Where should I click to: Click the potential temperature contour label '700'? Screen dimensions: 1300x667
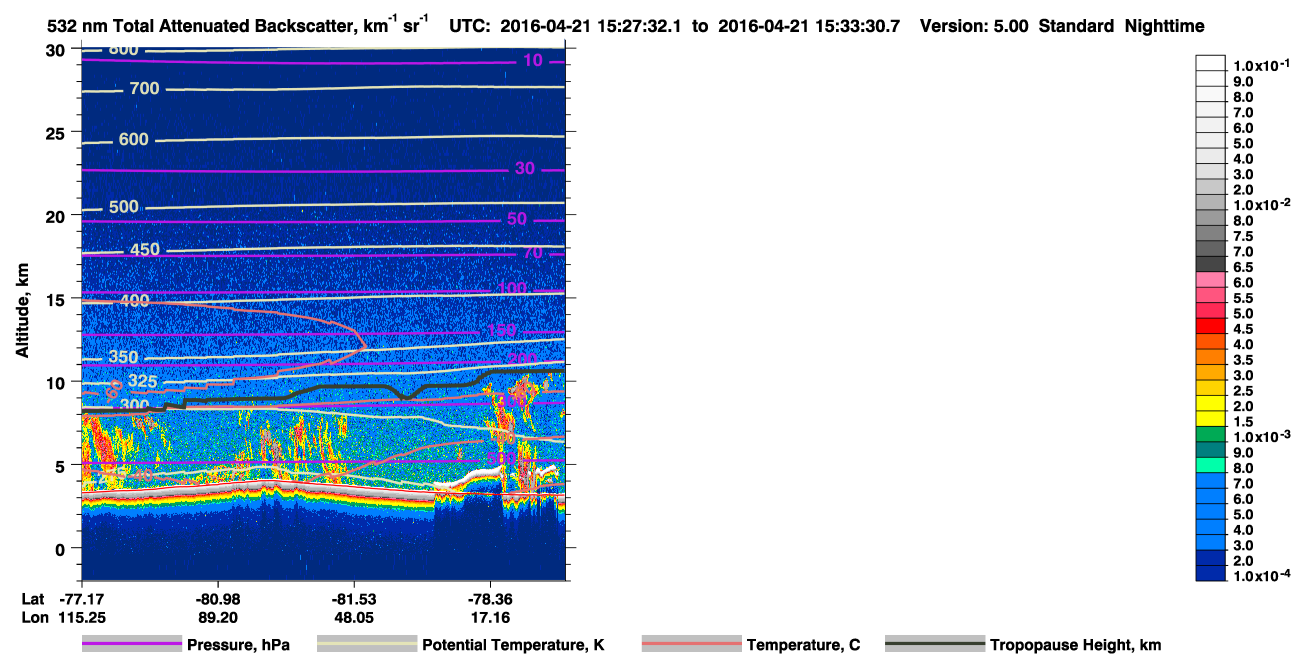click(144, 89)
